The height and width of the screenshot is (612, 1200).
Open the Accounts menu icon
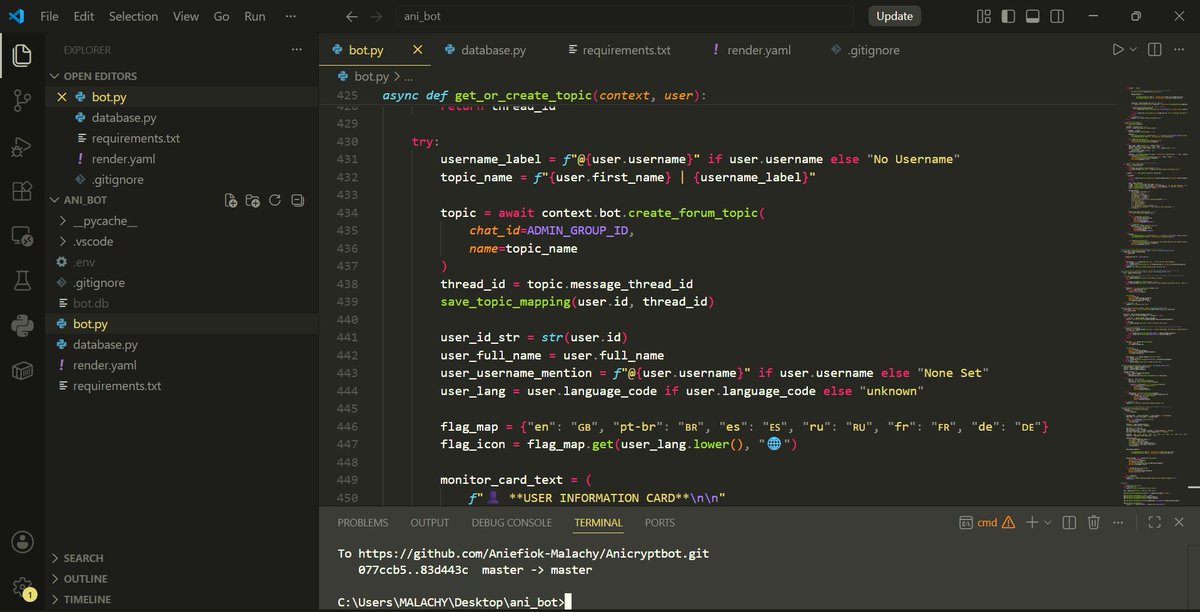22,542
